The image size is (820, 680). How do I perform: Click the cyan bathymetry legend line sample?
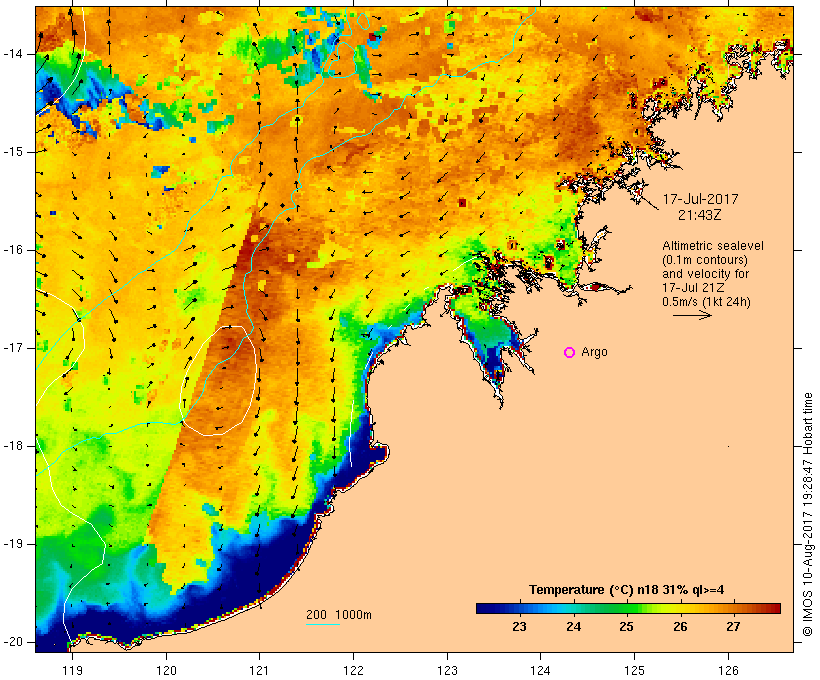323,624
